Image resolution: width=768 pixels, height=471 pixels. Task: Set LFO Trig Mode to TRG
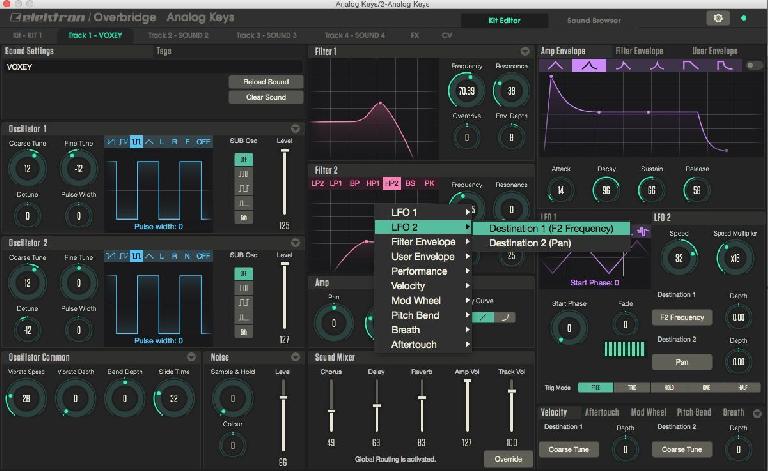(632, 387)
